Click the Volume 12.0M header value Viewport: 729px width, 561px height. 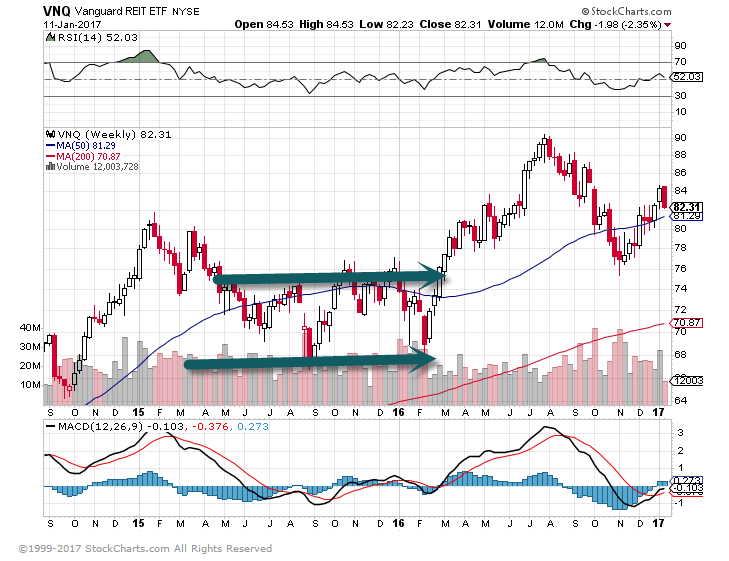pos(525,24)
